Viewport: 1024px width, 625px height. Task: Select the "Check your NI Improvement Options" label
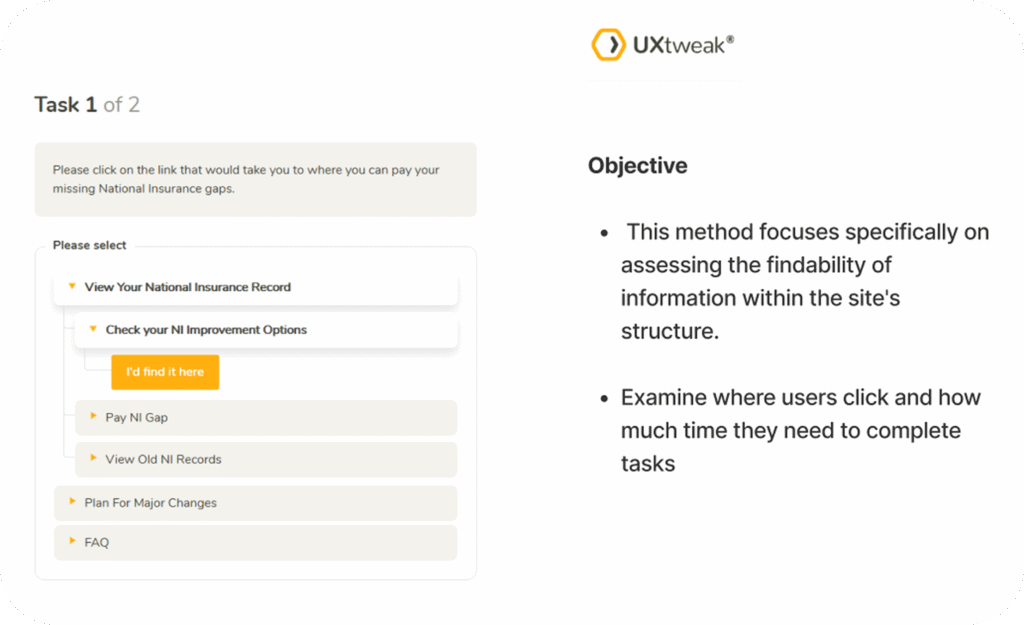[x=206, y=330]
